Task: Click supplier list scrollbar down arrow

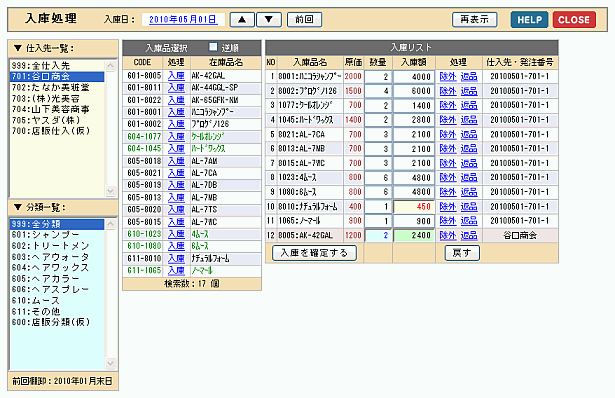Action: click(111, 191)
